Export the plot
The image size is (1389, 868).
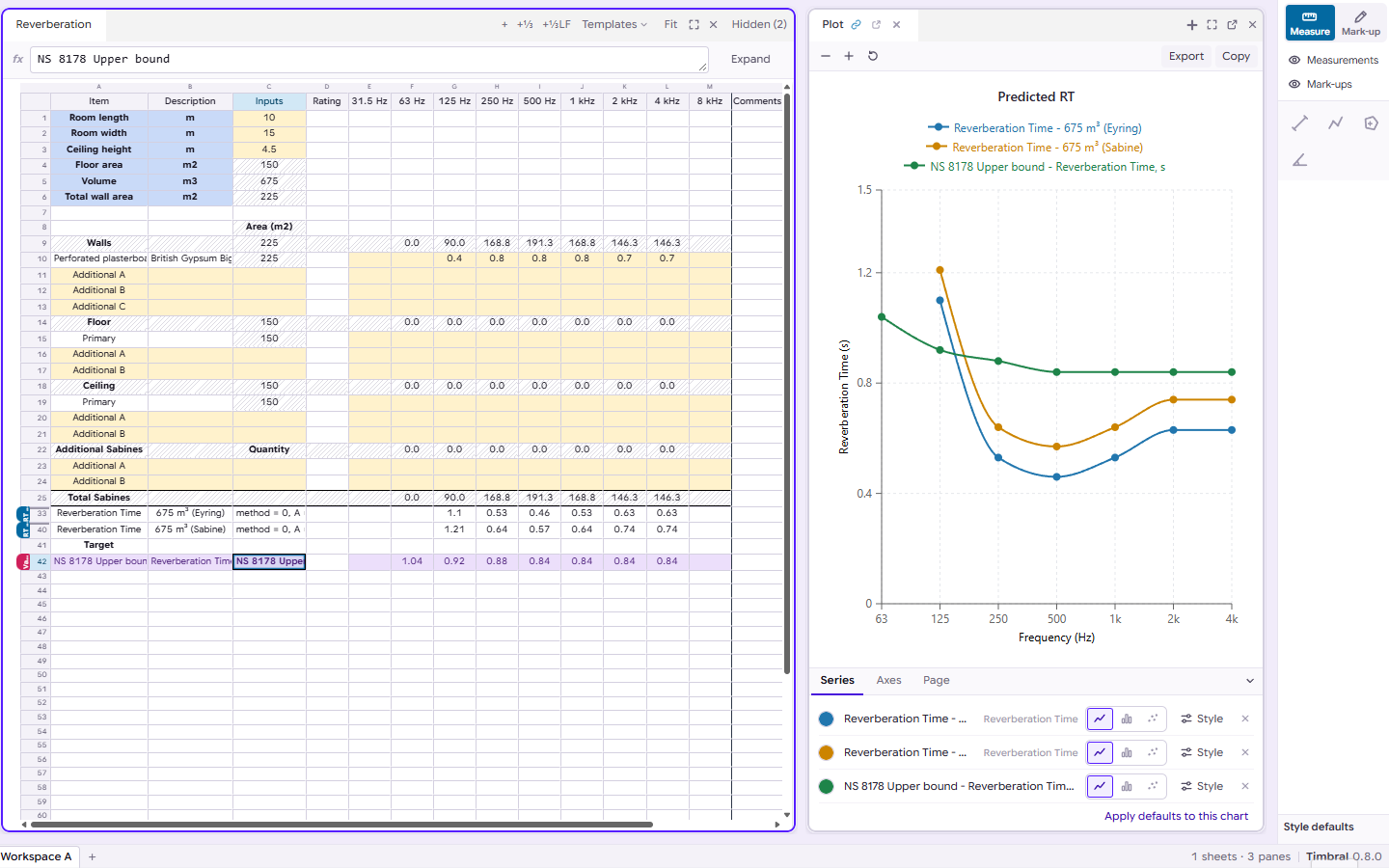(1186, 56)
